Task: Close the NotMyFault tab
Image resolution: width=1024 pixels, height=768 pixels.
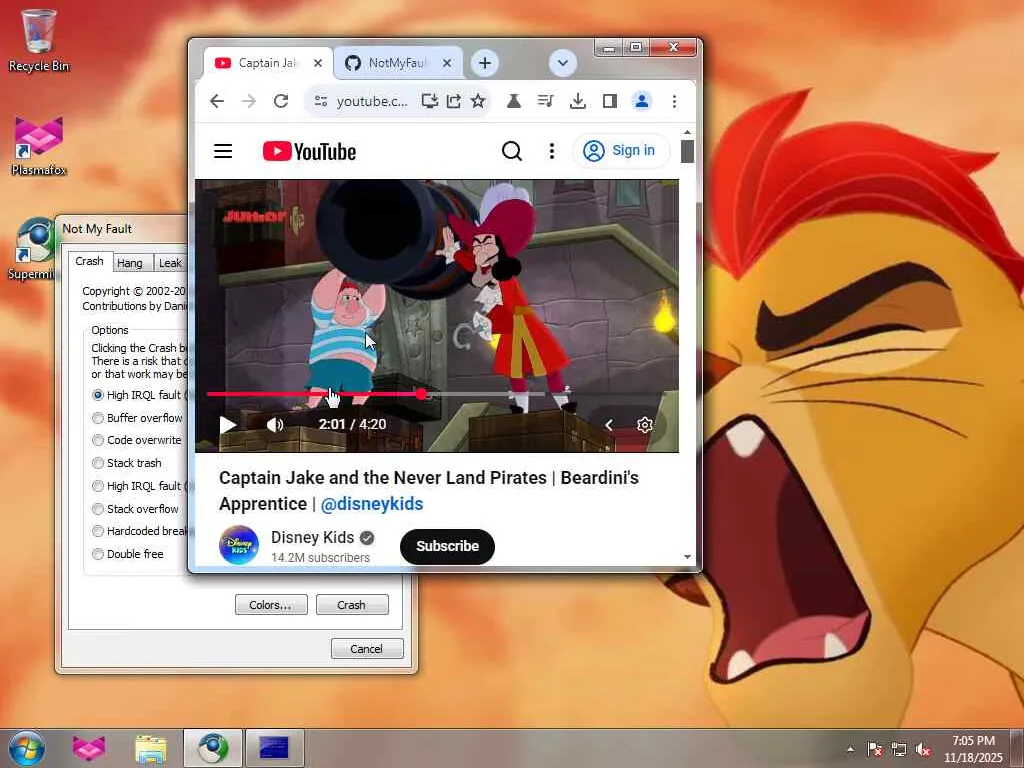Action: (x=447, y=63)
